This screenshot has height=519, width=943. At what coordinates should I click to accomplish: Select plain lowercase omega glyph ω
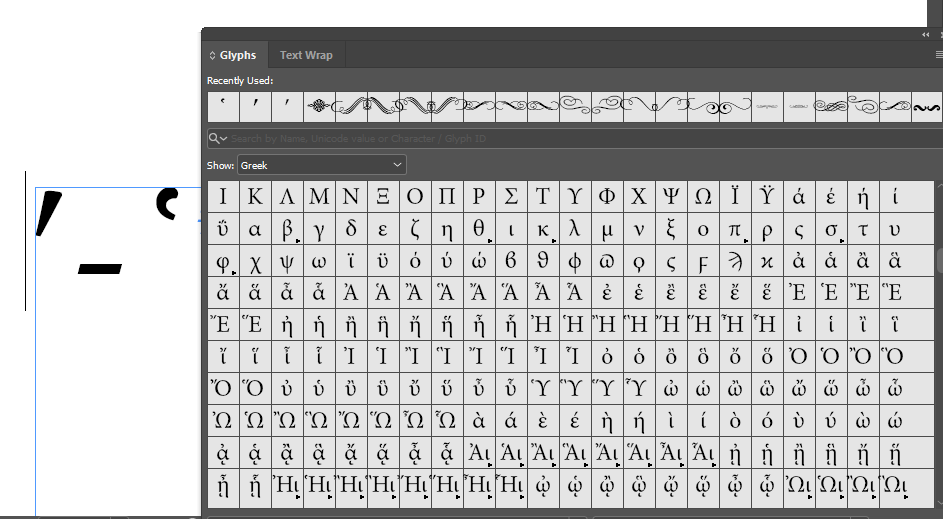coord(319,261)
